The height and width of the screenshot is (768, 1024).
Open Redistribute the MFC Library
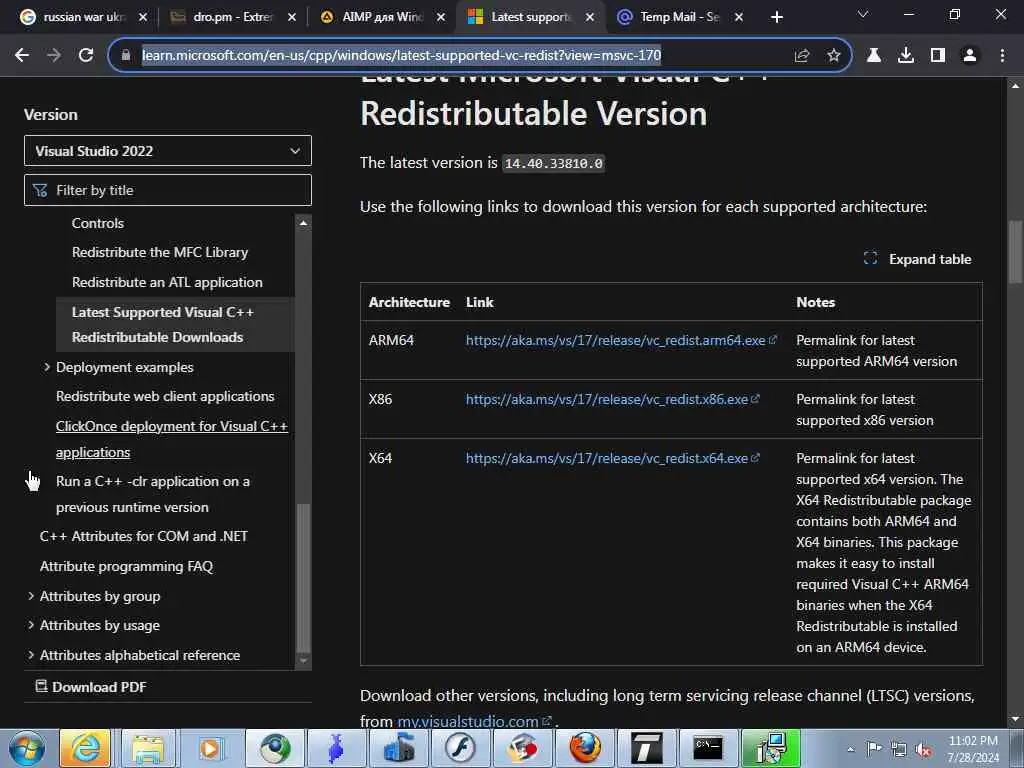pos(160,252)
